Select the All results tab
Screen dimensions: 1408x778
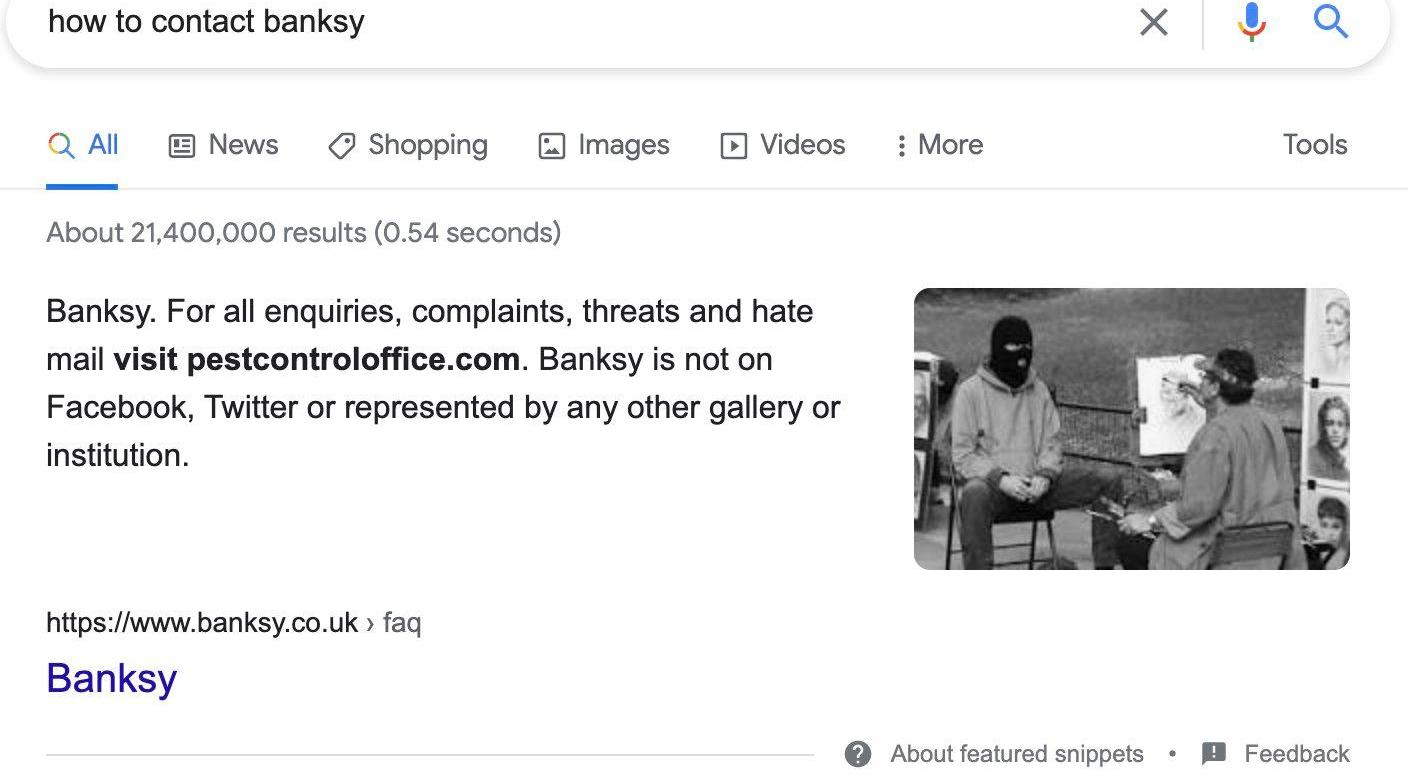82,146
